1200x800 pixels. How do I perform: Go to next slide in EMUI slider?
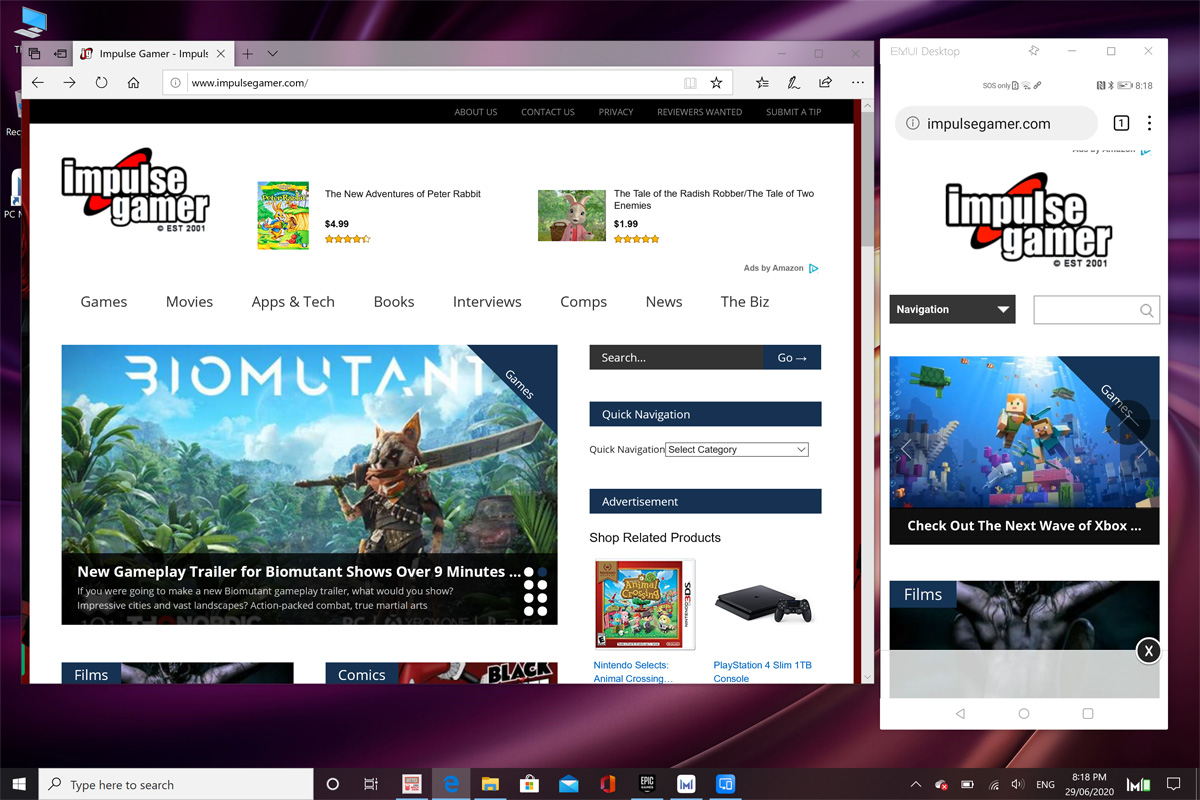coord(1143,448)
